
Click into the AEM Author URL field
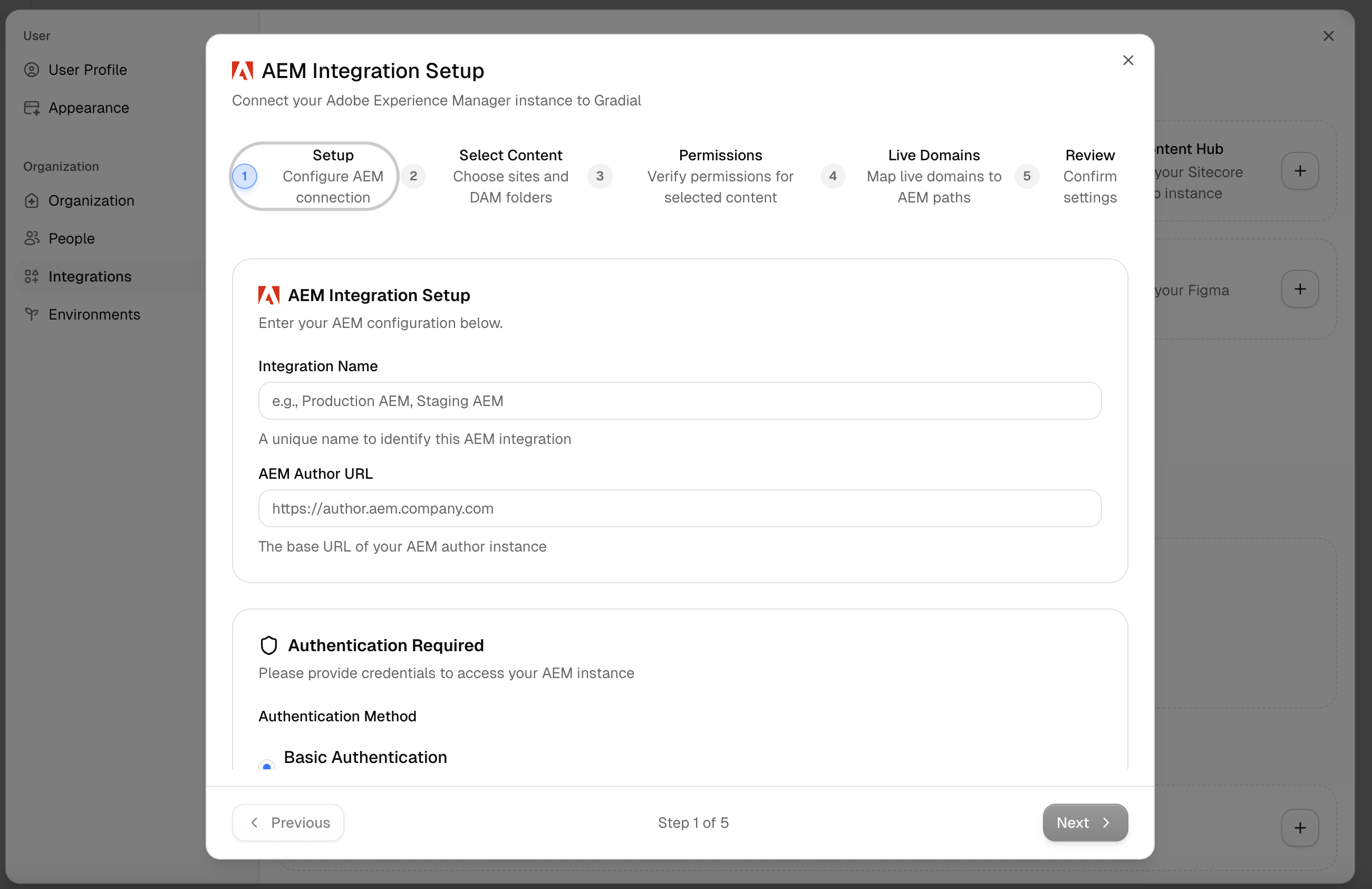(x=679, y=508)
